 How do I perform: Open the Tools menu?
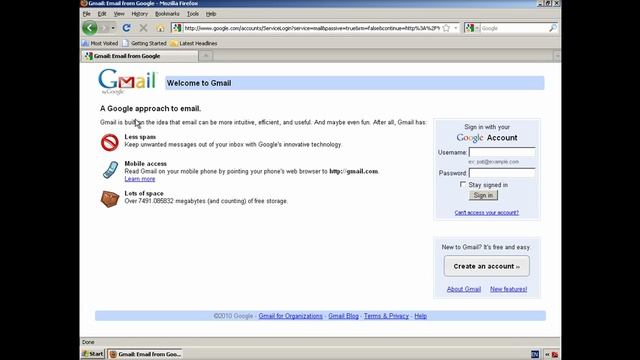(x=193, y=13)
